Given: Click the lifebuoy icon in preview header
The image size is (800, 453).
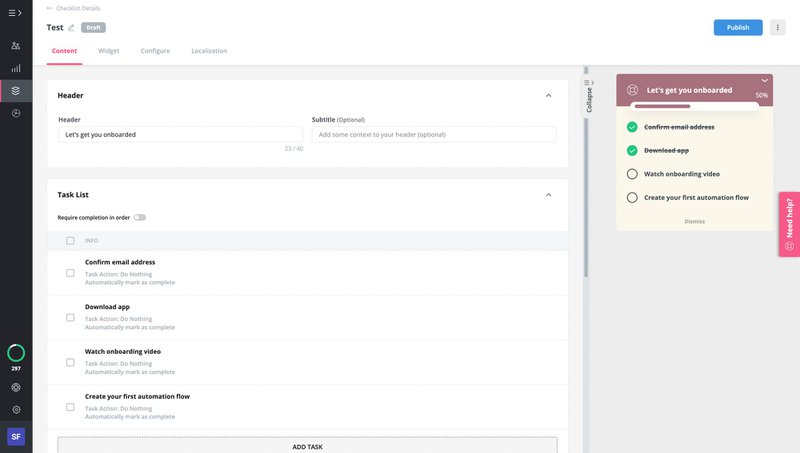Looking at the screenshot, I should click(x=632, y=90).
